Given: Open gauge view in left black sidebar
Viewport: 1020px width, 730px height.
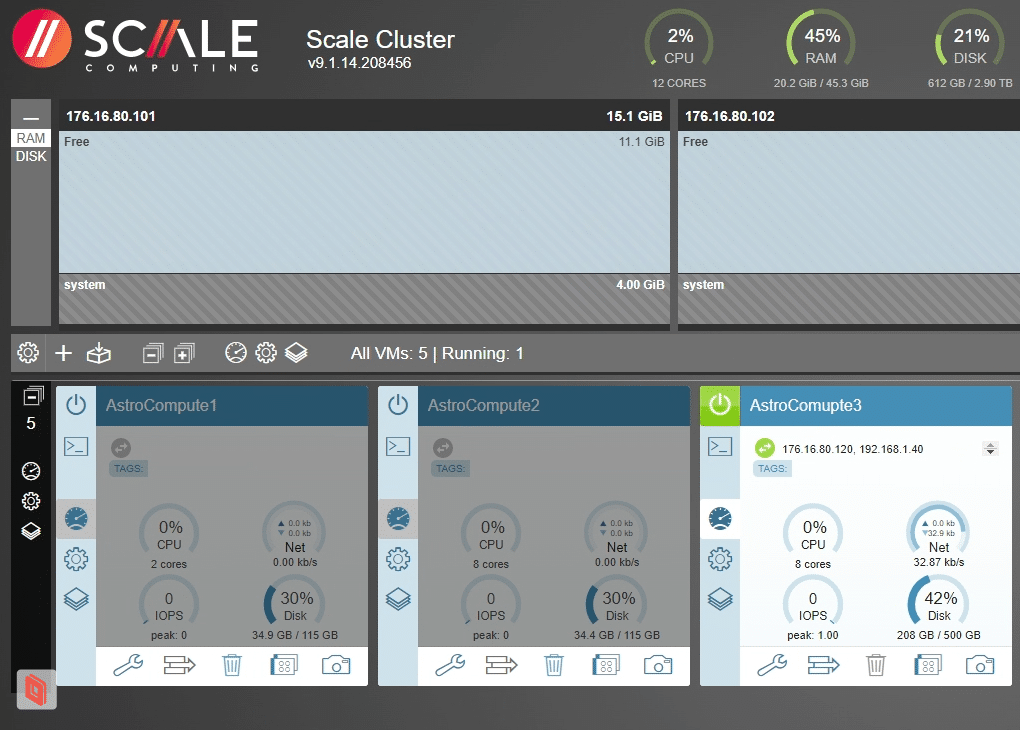Looking at the screenshot, I should (31, 470).
